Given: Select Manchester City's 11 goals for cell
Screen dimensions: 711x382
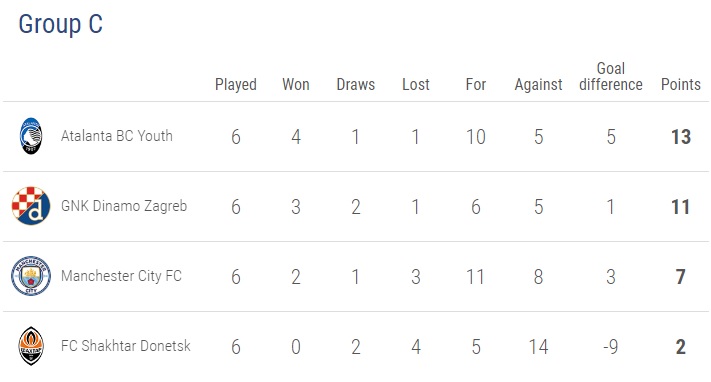Looking at the screenshot, I should coord(476,277).
